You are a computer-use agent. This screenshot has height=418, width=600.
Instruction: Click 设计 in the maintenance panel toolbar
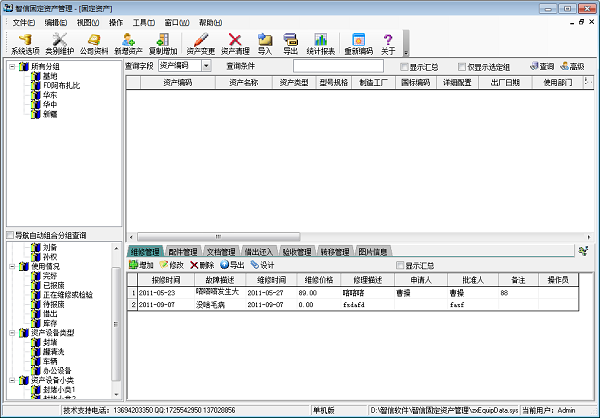262,265
